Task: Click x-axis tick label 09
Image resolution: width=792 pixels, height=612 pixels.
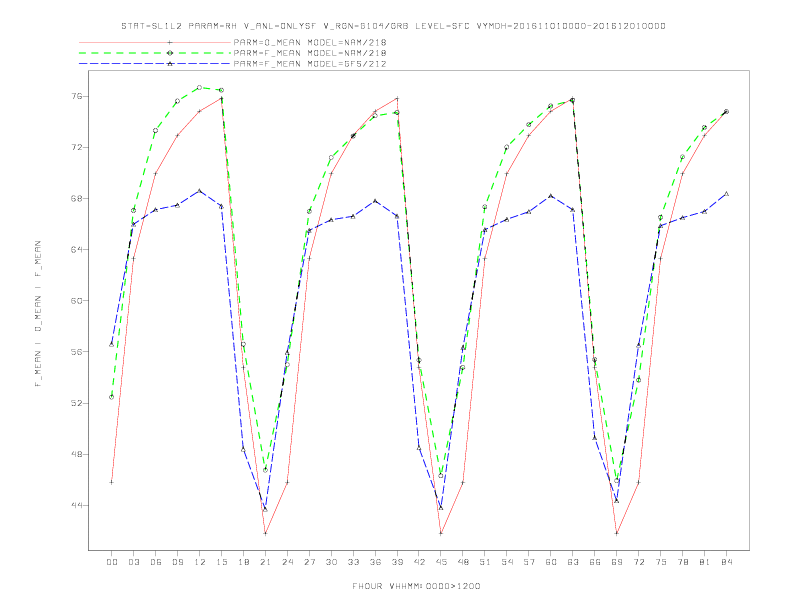Action: pos(177,562)
